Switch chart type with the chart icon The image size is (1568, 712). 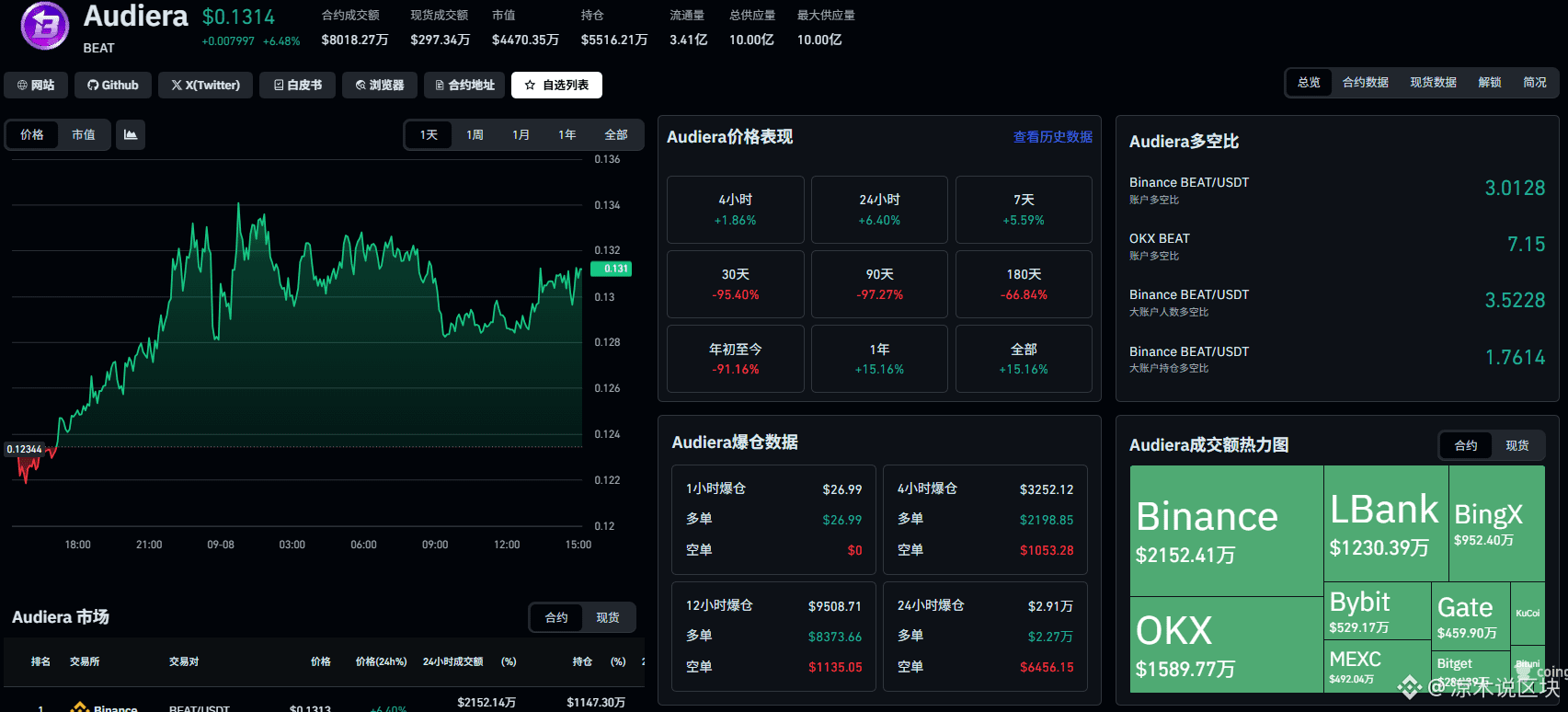(x=131, y=134)
